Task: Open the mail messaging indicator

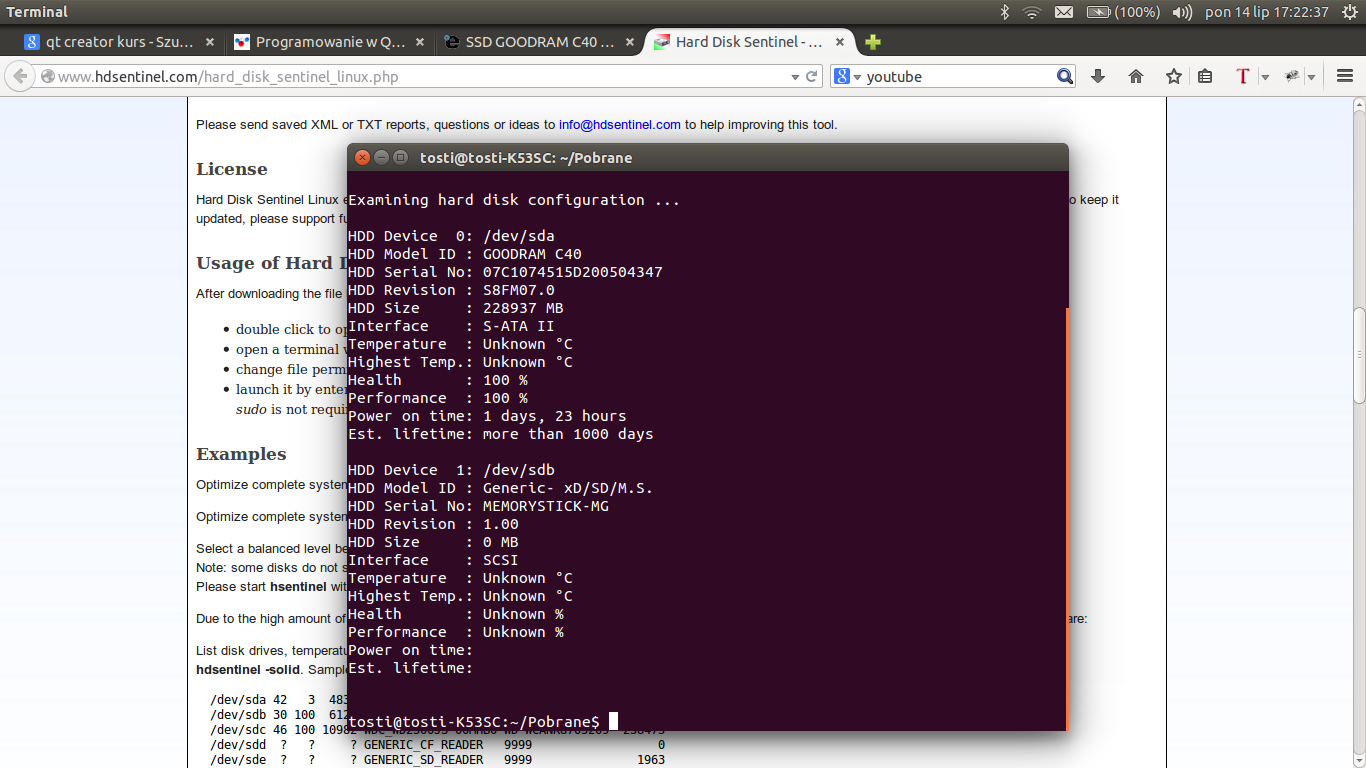Action: coord(1064,12)
